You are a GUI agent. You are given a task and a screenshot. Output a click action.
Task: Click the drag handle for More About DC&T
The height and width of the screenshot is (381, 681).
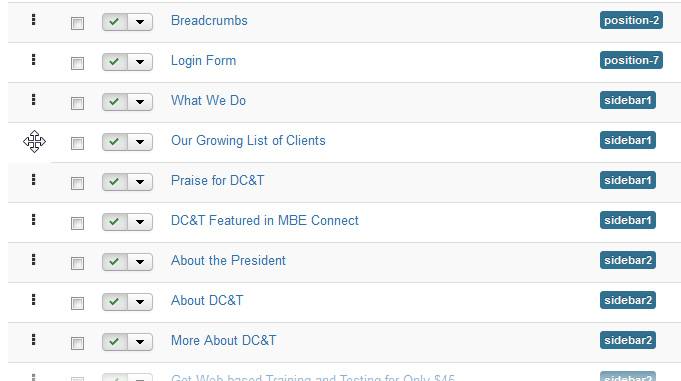tap(33, 339)
